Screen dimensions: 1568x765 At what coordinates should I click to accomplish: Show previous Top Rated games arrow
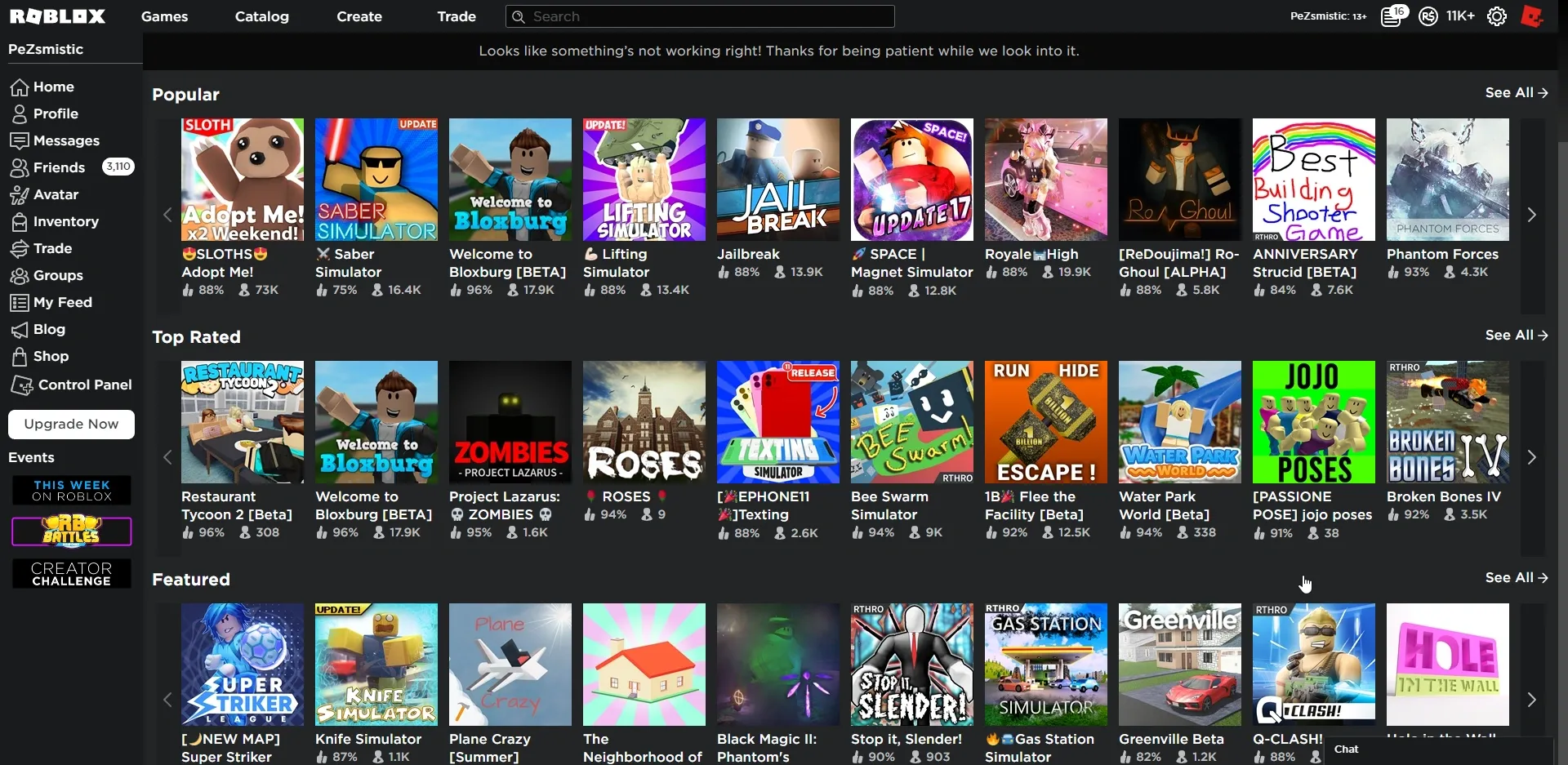pyautogui.click(x=167, y=457)
